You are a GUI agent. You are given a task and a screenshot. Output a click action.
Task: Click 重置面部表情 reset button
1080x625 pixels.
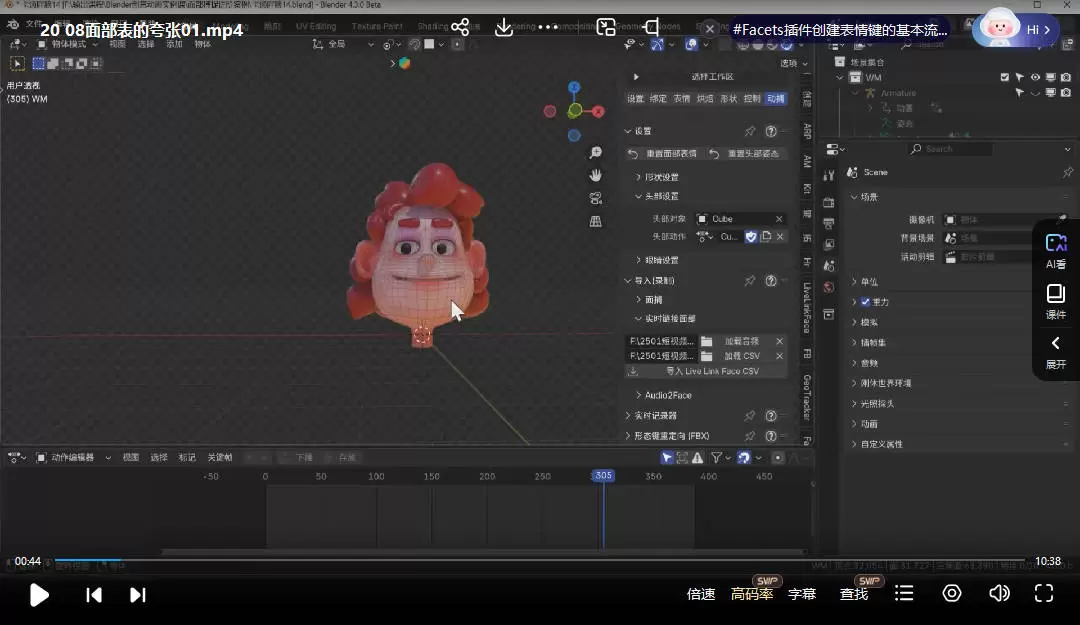[664, 154]
